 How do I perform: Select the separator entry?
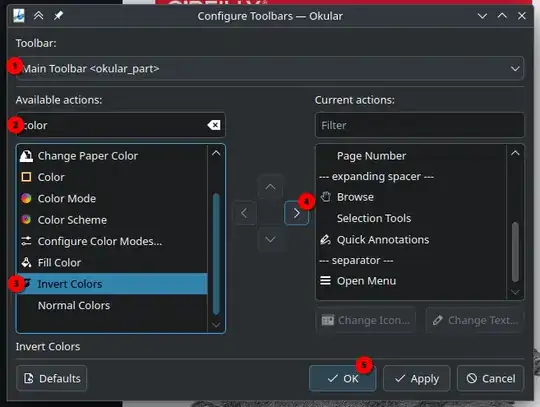[x=412, y=261]
